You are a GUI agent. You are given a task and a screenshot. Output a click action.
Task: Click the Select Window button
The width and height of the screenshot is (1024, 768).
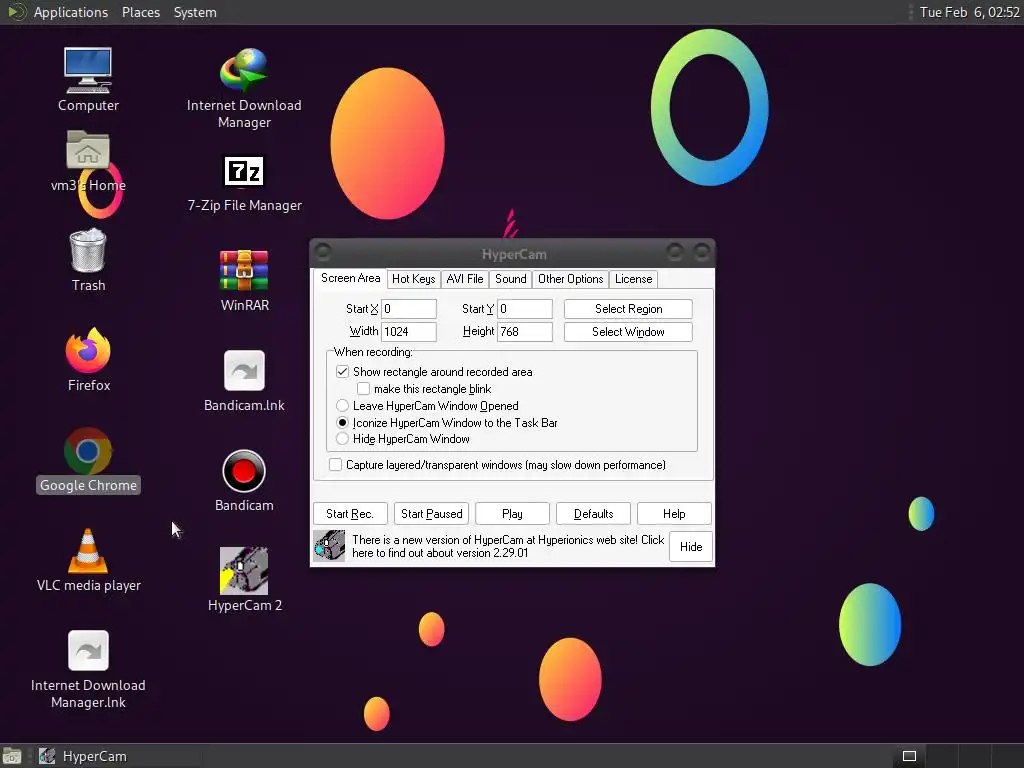pos(628,332)
